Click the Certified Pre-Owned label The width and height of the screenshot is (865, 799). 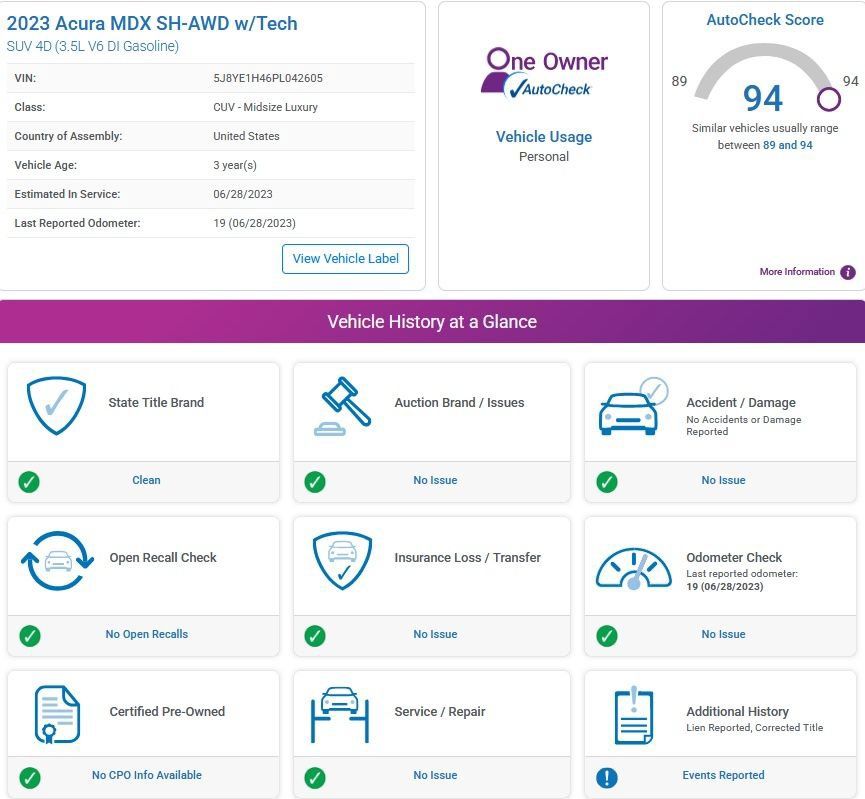pos(167,712)
